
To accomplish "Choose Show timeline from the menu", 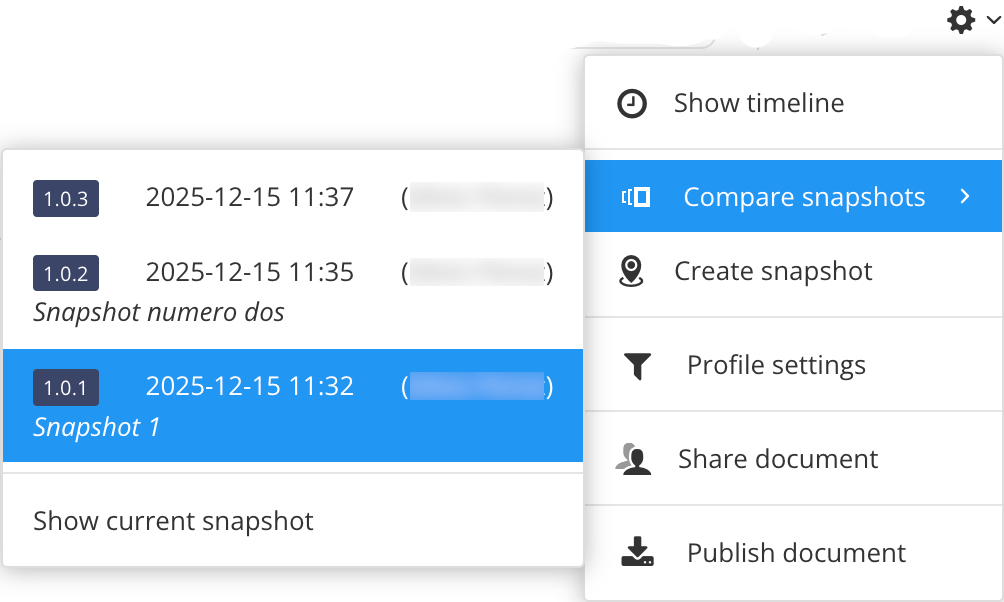I will pos(758,102).
